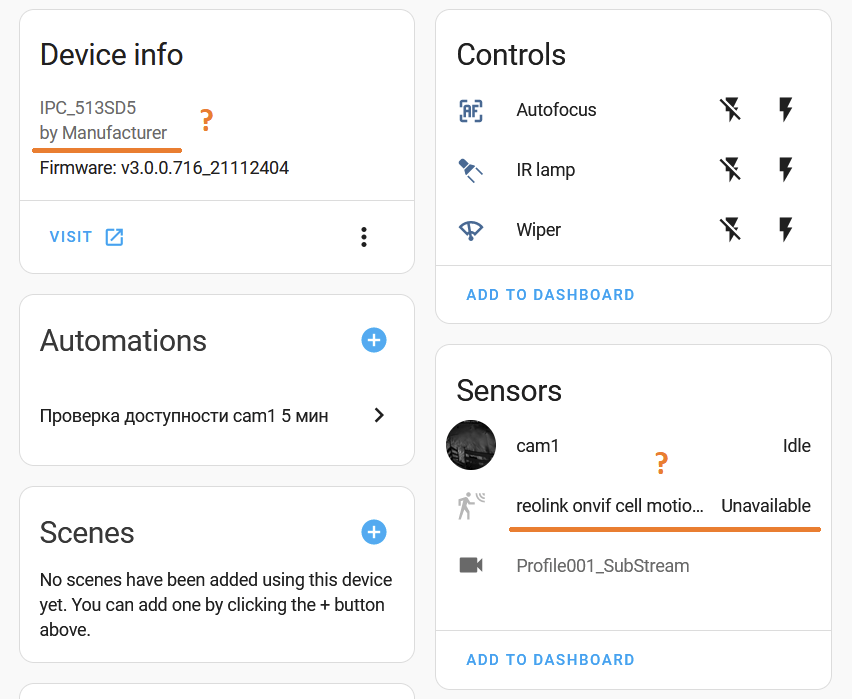Click the 'by Manufacturer' text
The image size is (852, 699).
click(103, 133)
